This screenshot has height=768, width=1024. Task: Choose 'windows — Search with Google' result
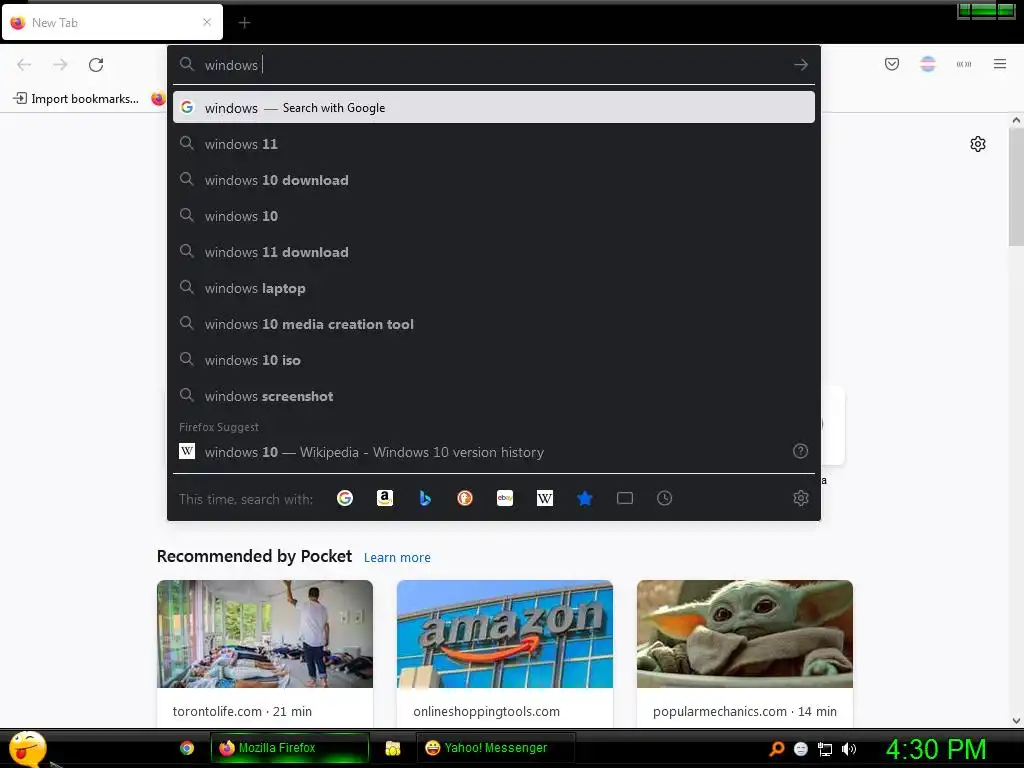click(494, 108)
